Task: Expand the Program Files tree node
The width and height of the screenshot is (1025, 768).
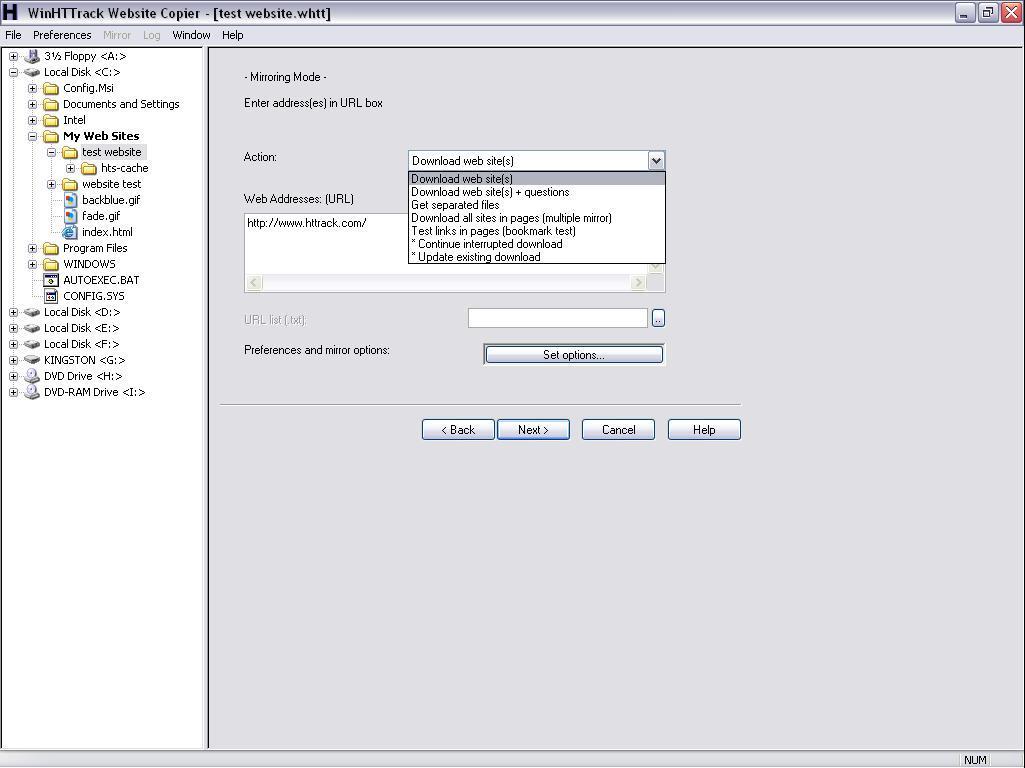Action: coord(32,248)
